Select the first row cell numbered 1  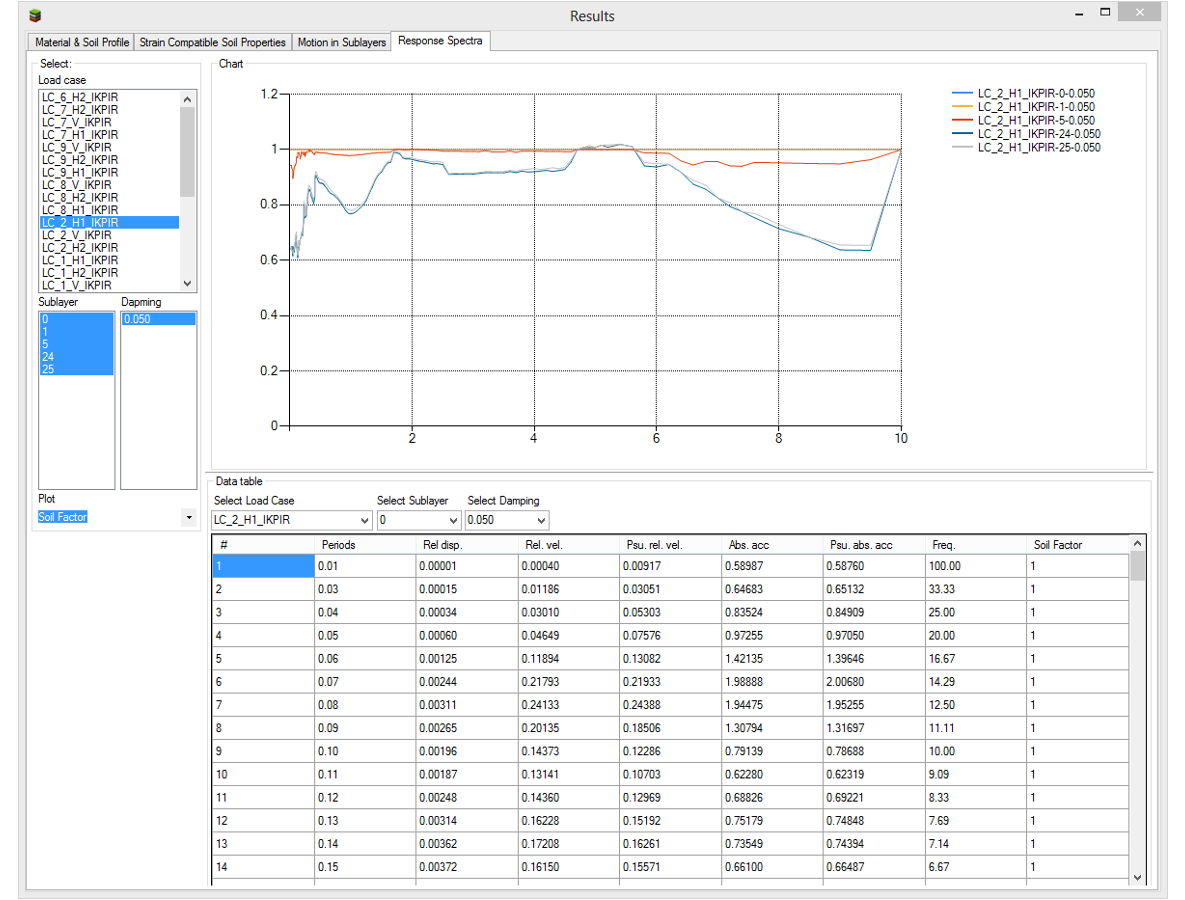coord(263,566)
